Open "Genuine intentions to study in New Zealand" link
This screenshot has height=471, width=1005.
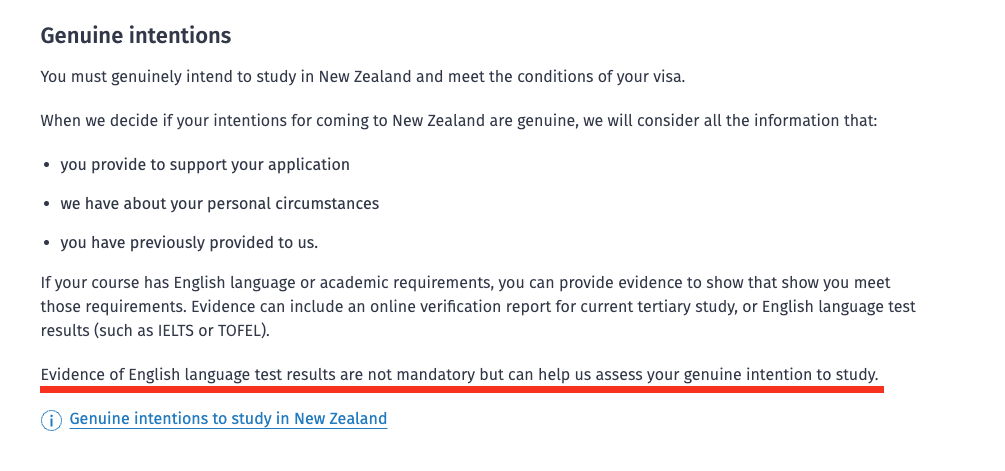pyautogui.click(x=228, y=419)
